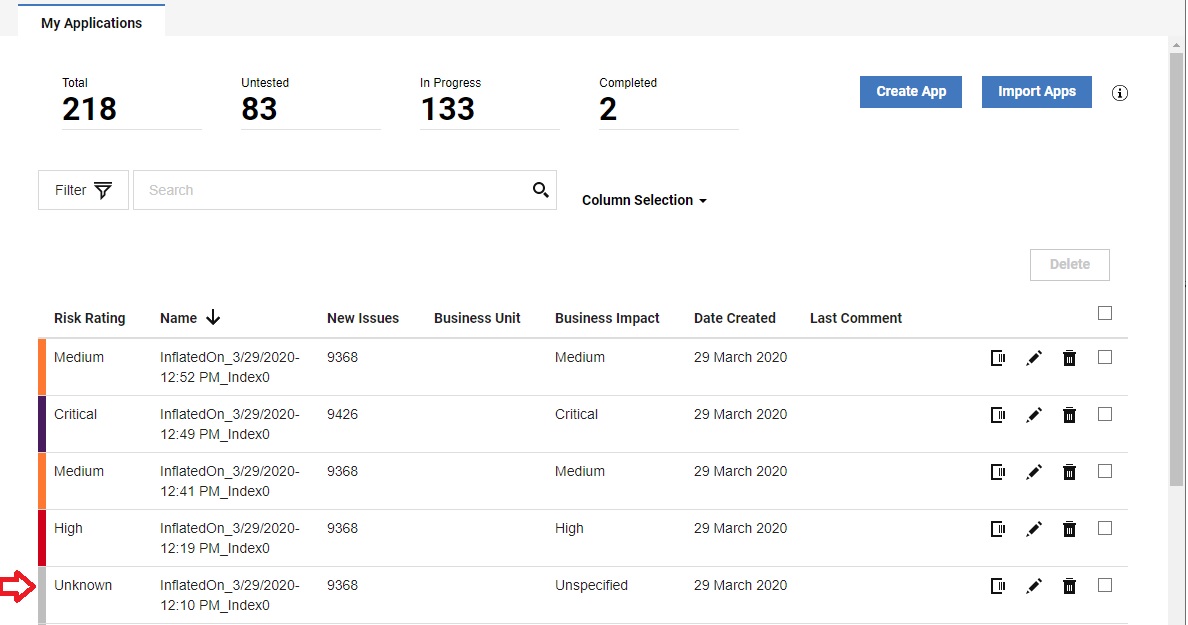Switch to the My Applications tab
Image resolution: width=1188 pixels, height=625 pixels.
(91, 23)
